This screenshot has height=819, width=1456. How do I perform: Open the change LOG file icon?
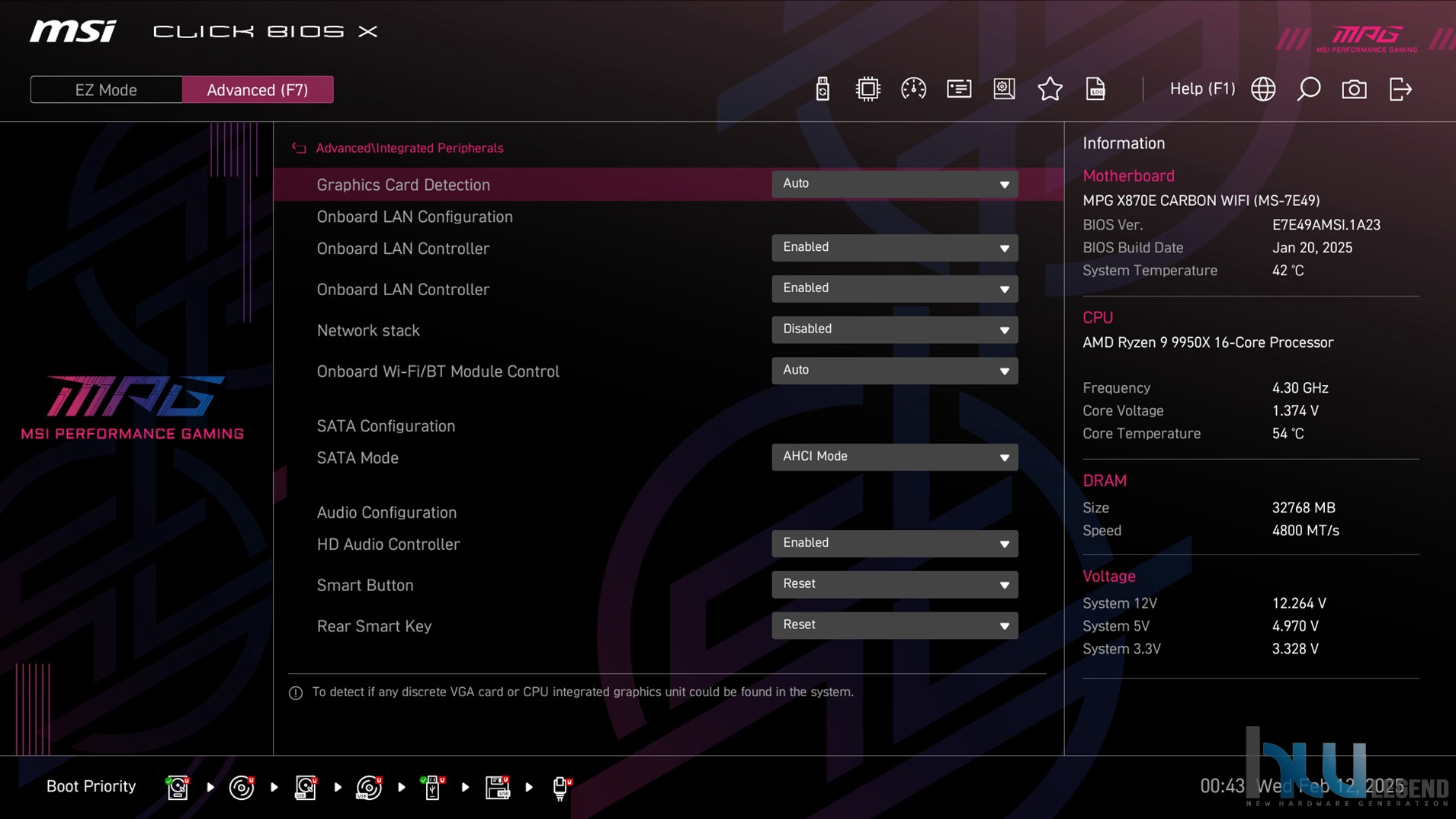pyautogui.click(x=1095, y=89)
